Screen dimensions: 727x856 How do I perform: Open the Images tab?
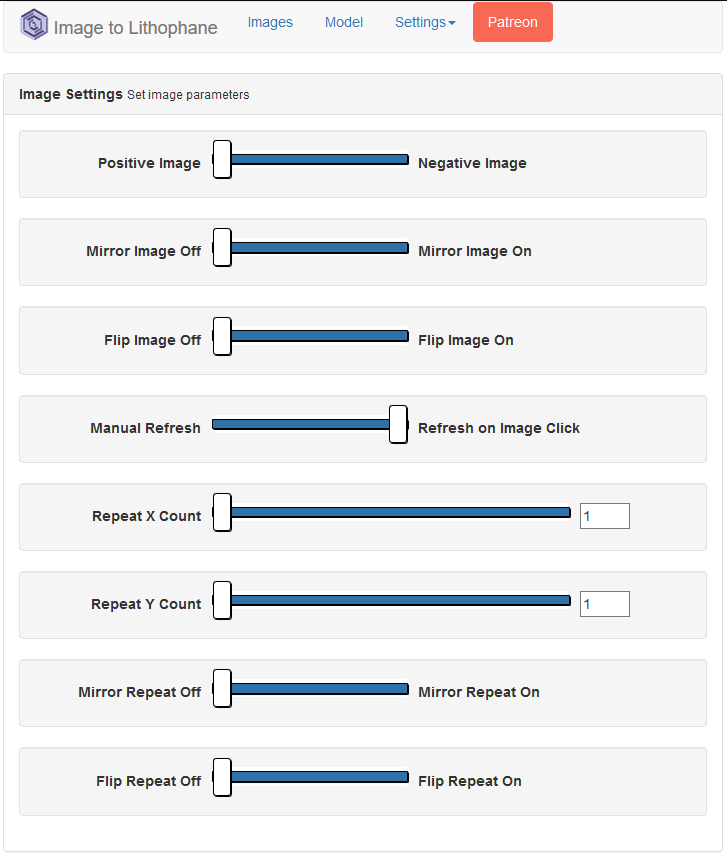tap(270, 22)
